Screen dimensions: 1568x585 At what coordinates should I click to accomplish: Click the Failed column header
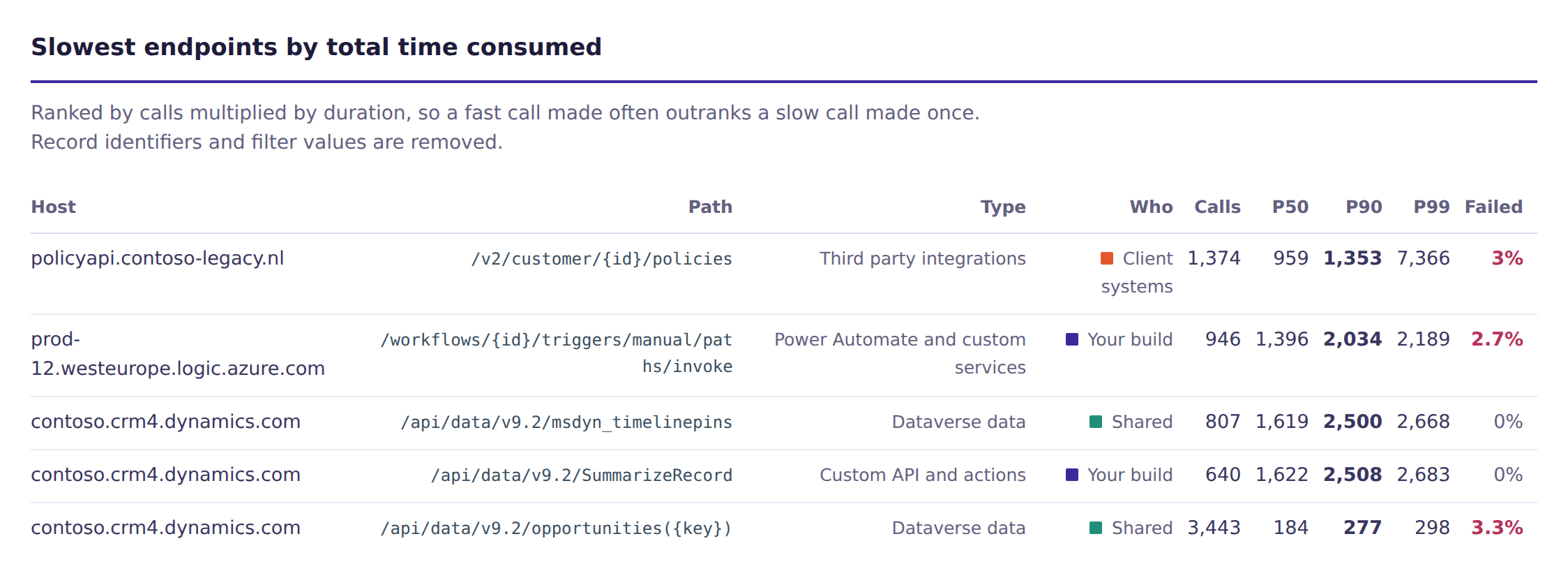pos(1493,207)
